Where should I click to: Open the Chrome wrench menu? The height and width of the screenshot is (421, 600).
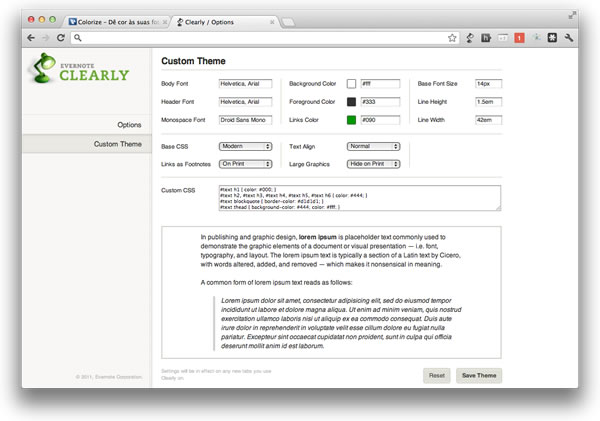pos(569,38)
